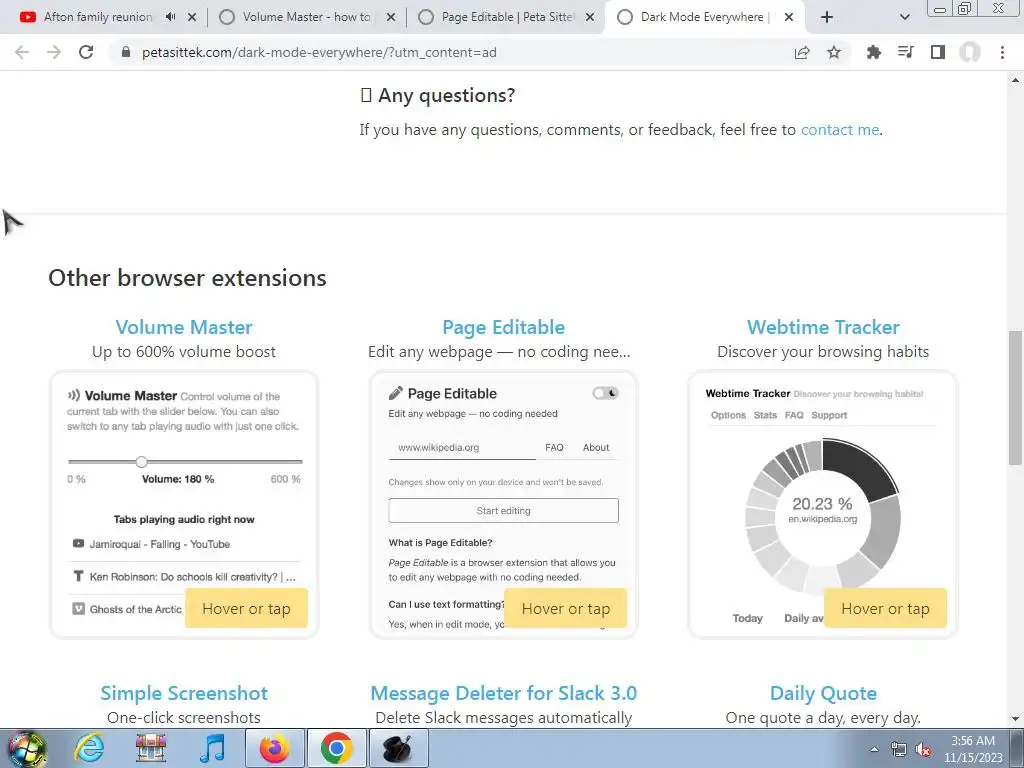Toggle the browser side panel
The image size is (1024, 768).
(x=938, y=52)
